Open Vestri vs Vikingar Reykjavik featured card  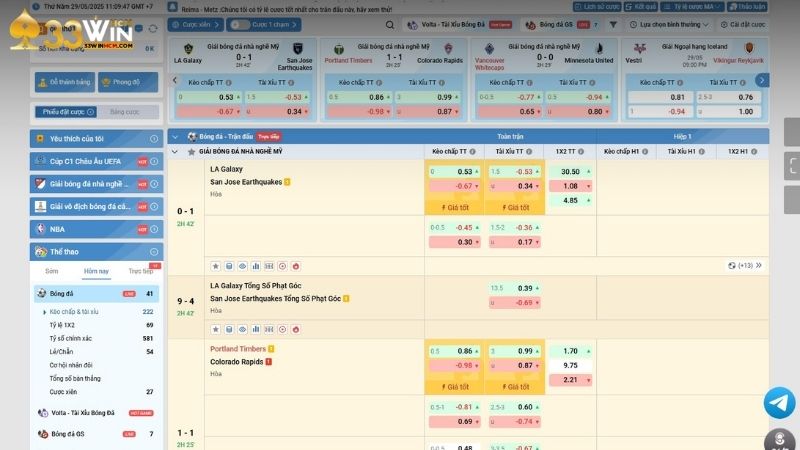(694, 80)
